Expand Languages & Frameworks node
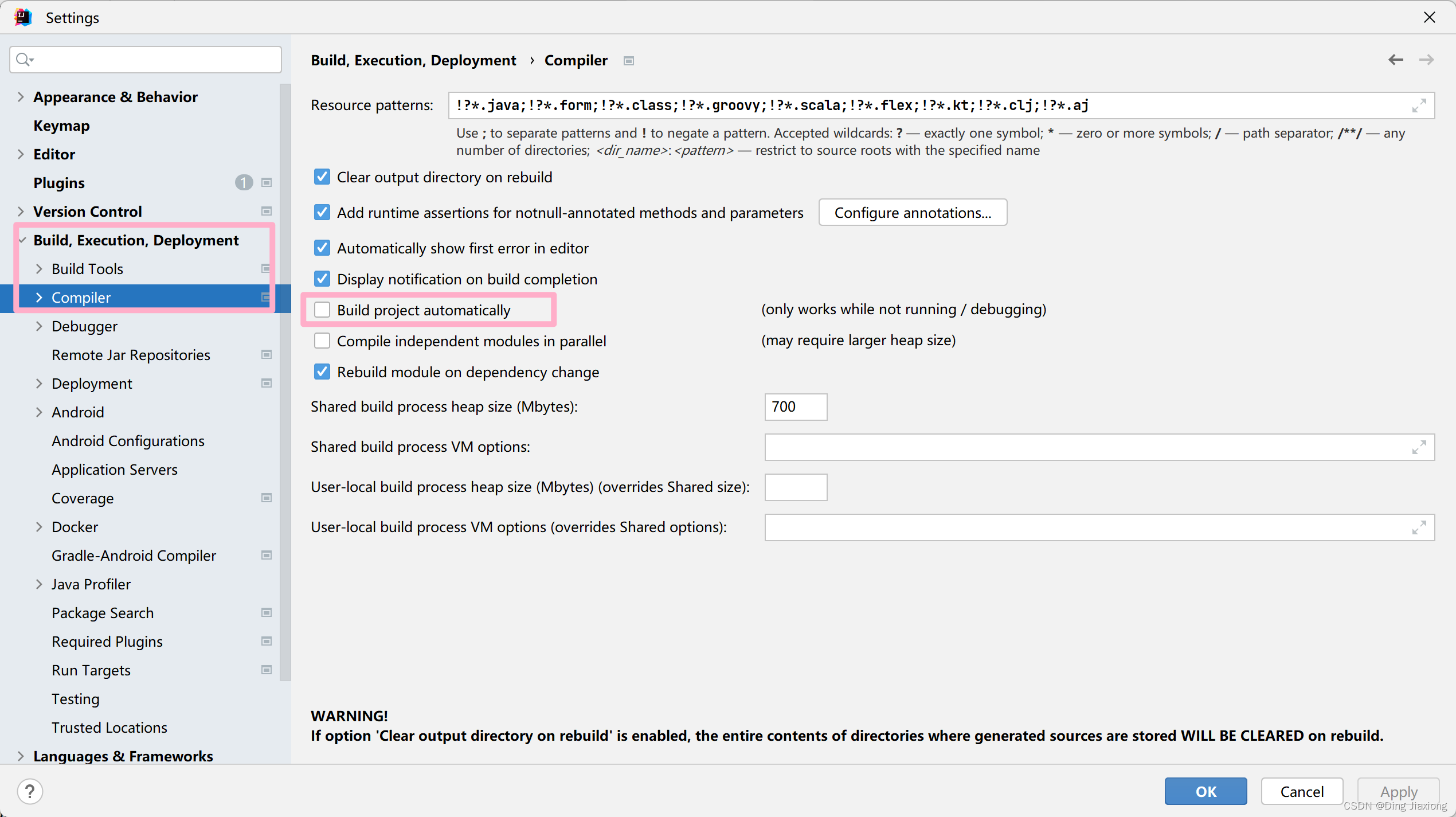 [21, 756]
